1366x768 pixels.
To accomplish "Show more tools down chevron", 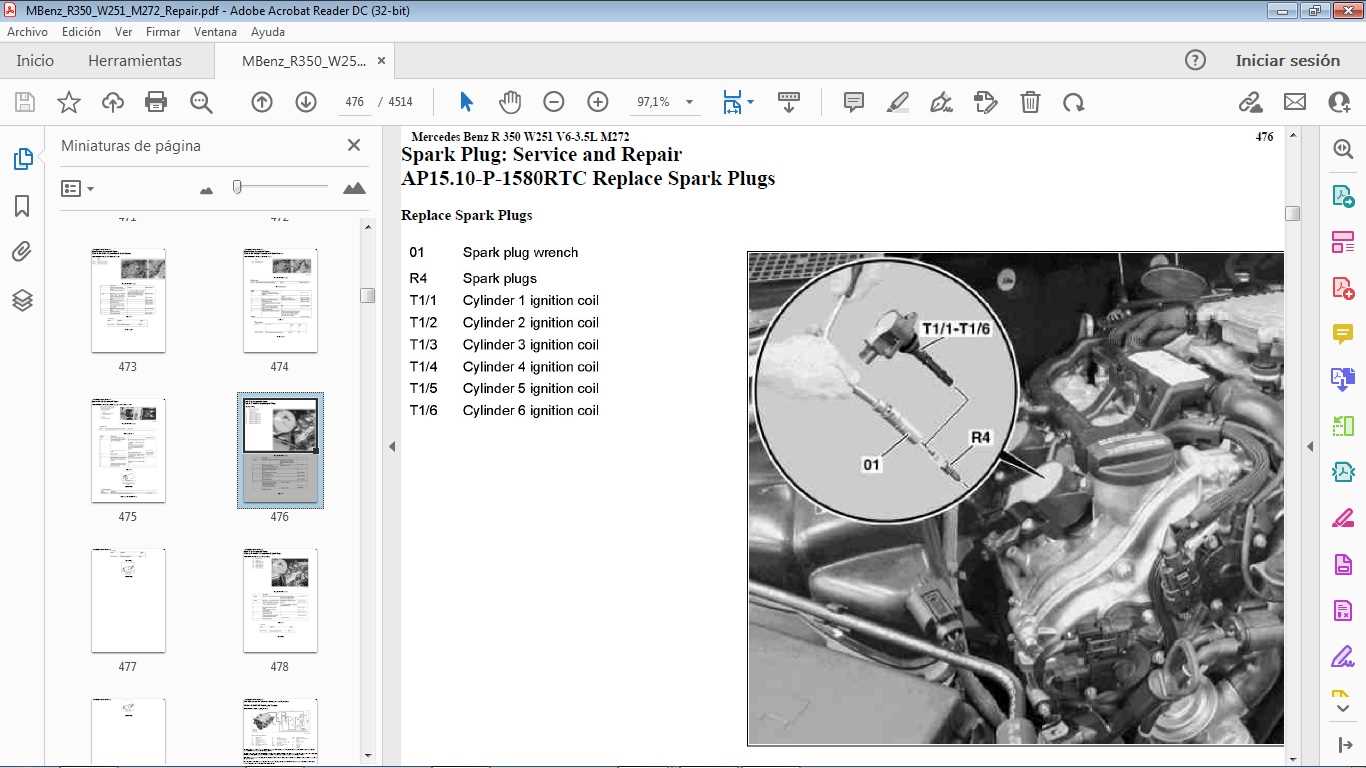I will pyautogui.click(x=1343, y=708).
